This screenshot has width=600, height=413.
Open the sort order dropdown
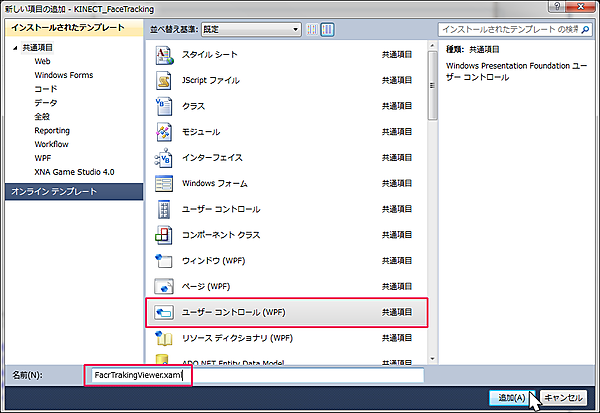click(x=251, y=29)
